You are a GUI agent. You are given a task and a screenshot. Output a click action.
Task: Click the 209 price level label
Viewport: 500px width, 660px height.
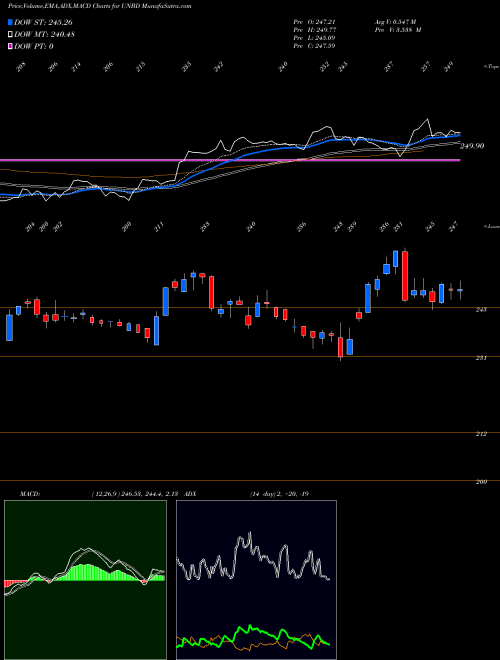tap(481, 482)
